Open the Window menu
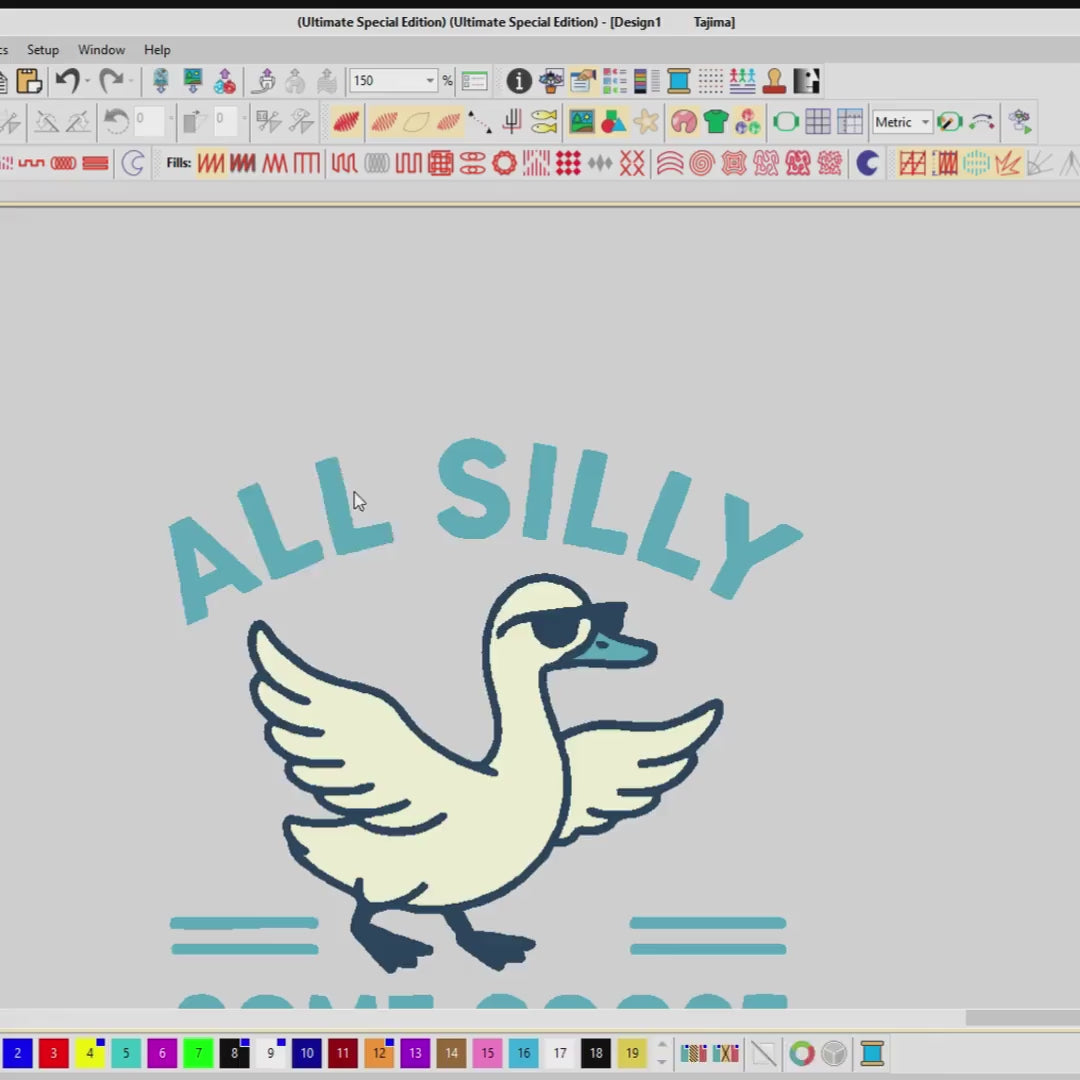This screenshot has width=1080, height=1080. pyautogui.click(x=101, y=49)
